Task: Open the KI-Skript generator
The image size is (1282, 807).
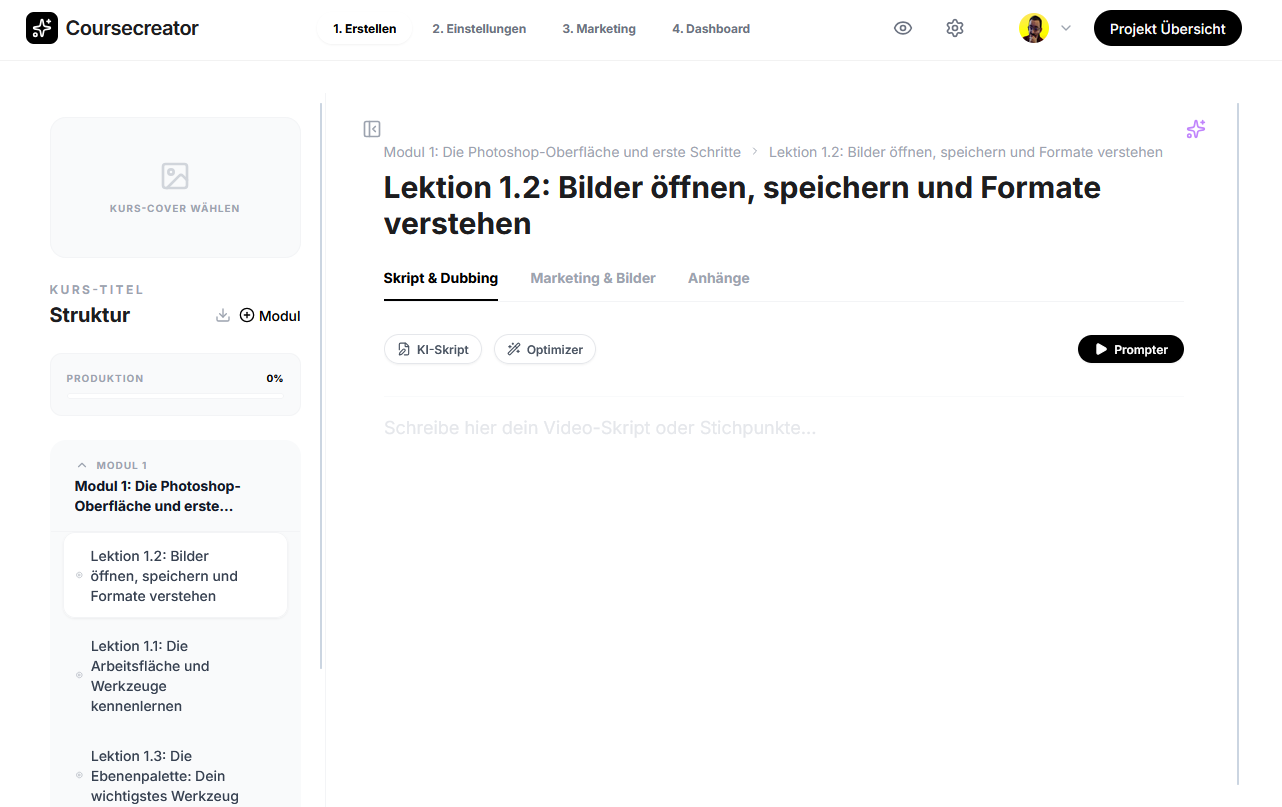Action: [433, 349]
